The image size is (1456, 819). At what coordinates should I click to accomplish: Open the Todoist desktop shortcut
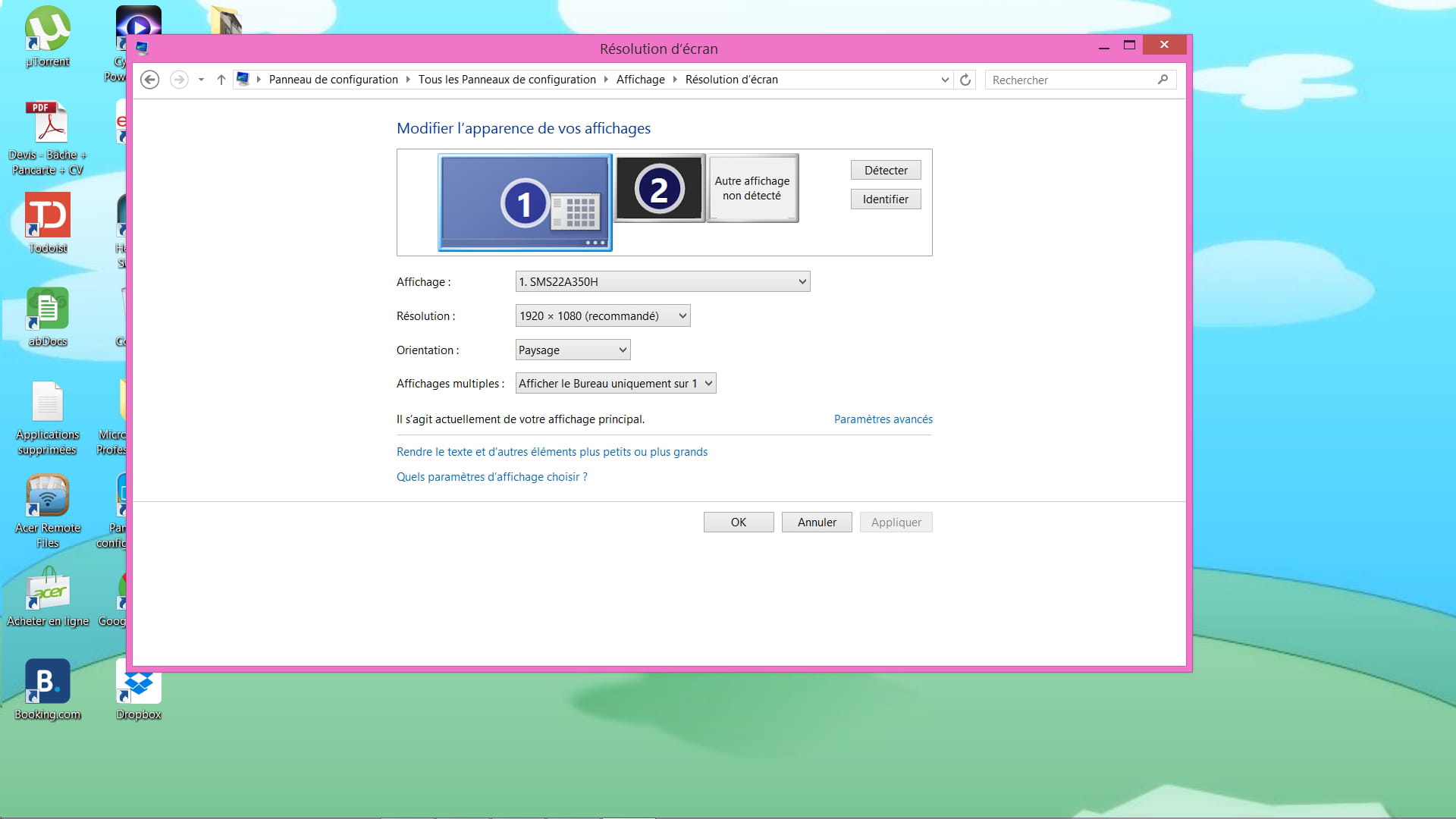(48, 215)
